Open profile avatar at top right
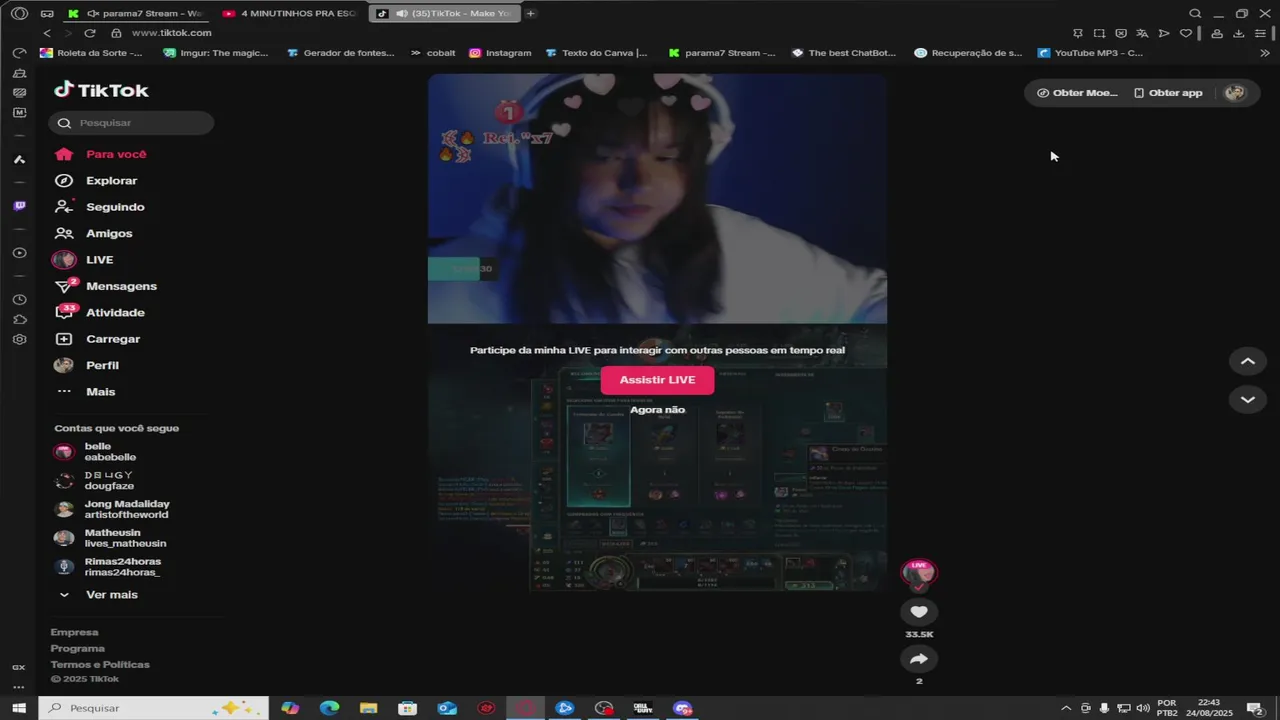Screen dimensions: 1280x720 (x=1235, y=92)
